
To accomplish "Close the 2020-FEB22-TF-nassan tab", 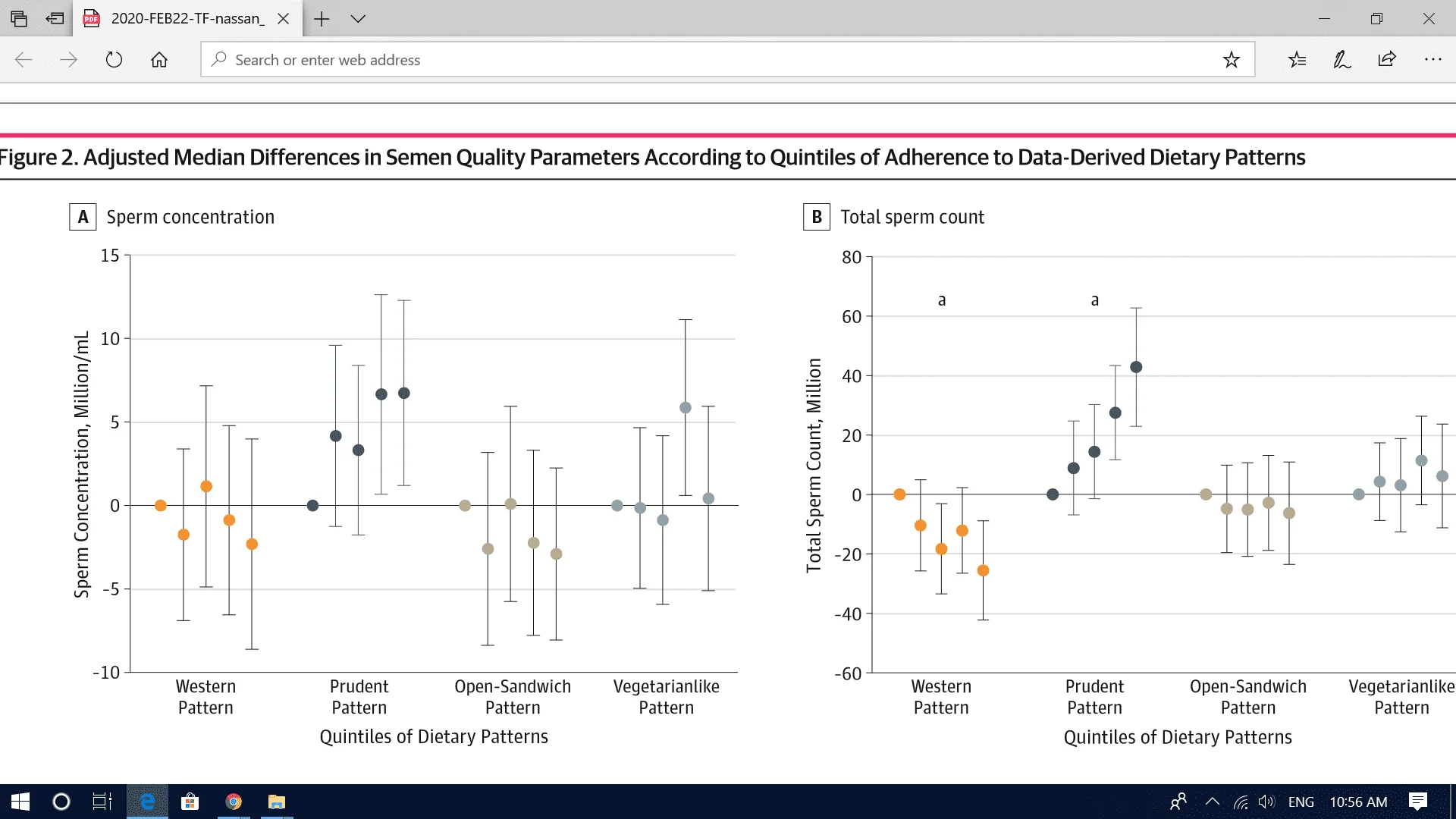I will (x=284, y=18).
